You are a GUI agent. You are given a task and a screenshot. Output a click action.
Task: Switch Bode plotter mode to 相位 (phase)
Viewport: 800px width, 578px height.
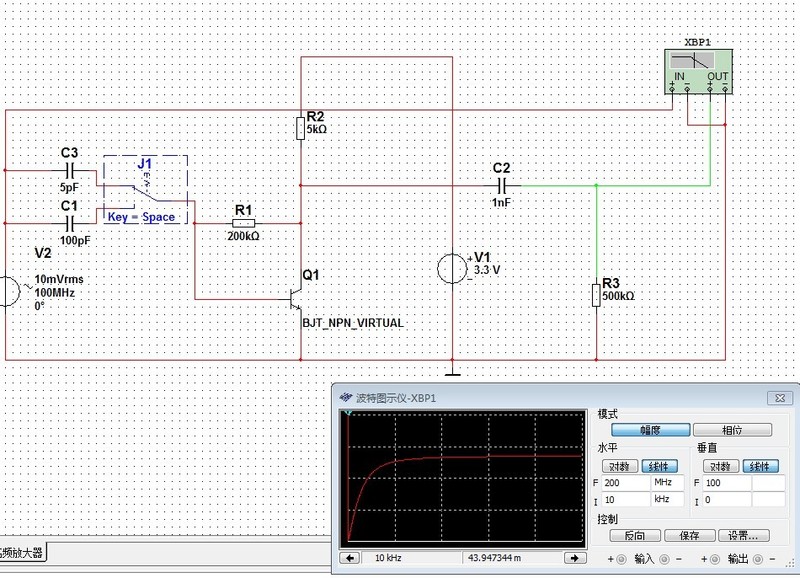[732, 430]
